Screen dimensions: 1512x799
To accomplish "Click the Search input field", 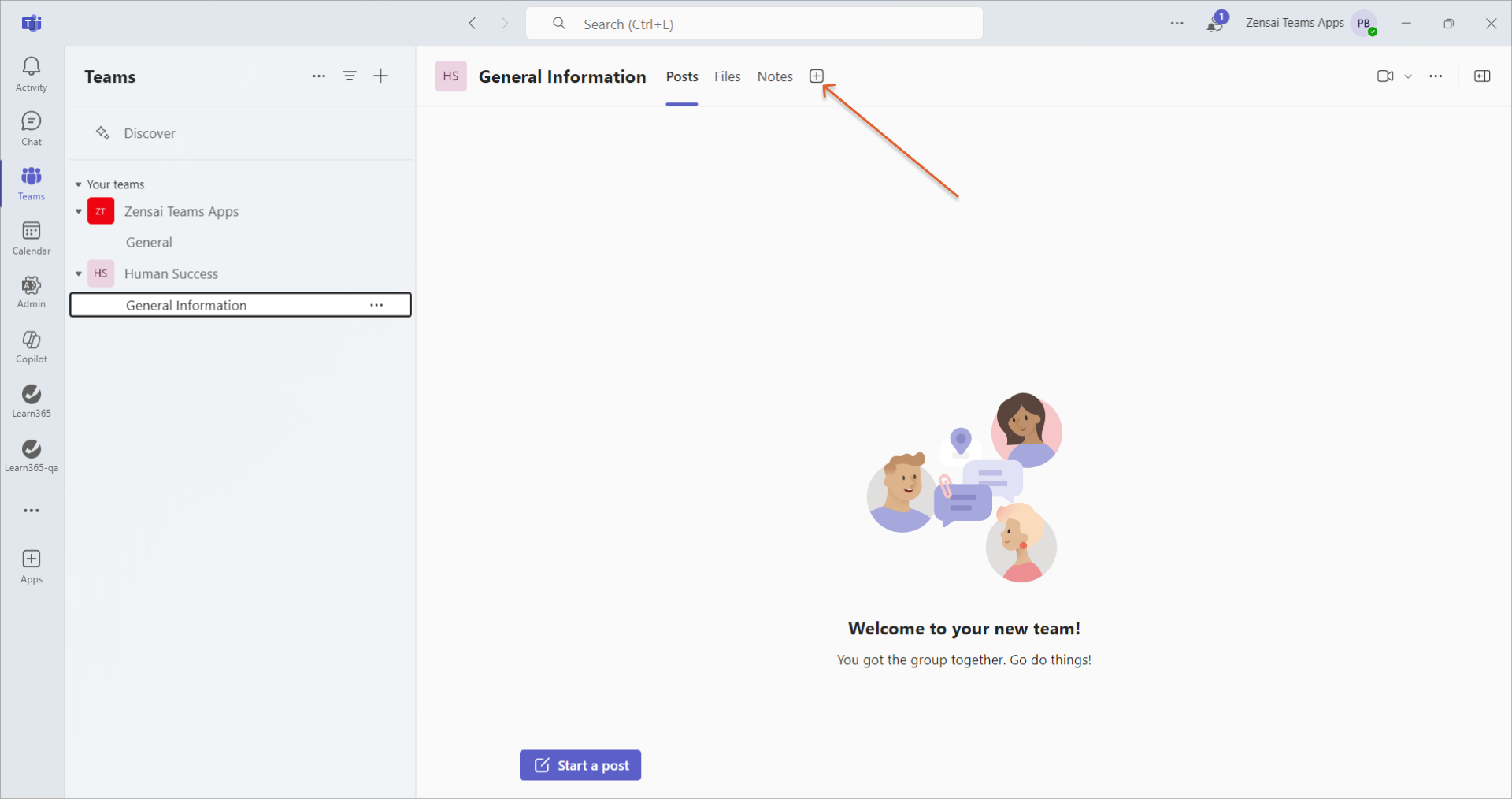I will [754, 24].
